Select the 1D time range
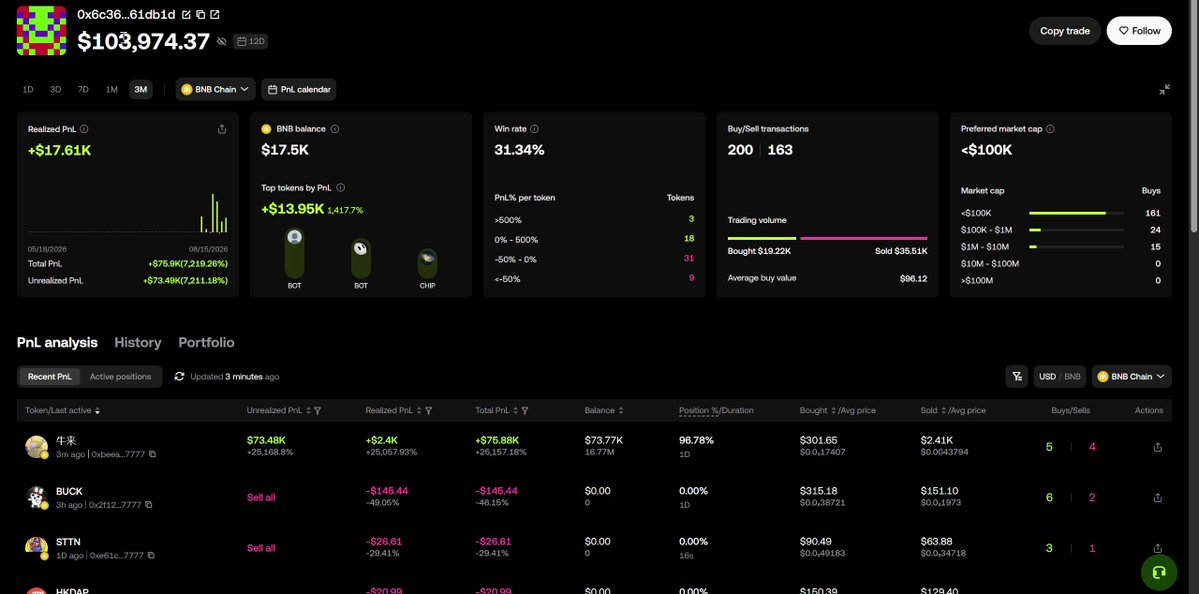This screenshot has height=594, width=1199. click(x=28, y=89)
